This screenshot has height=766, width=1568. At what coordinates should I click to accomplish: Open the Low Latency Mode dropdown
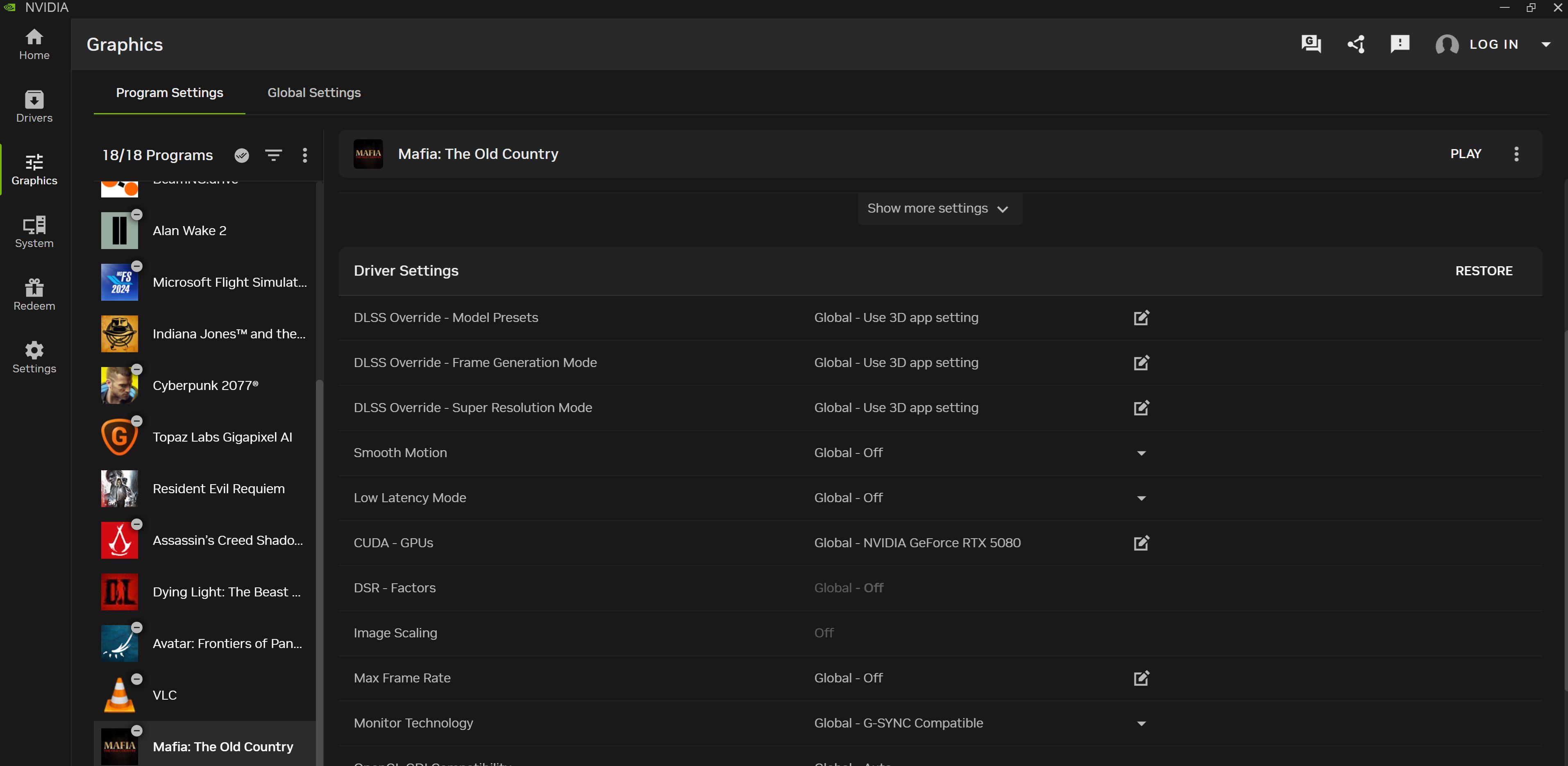pyautogui.click(x=1141, y=498)
